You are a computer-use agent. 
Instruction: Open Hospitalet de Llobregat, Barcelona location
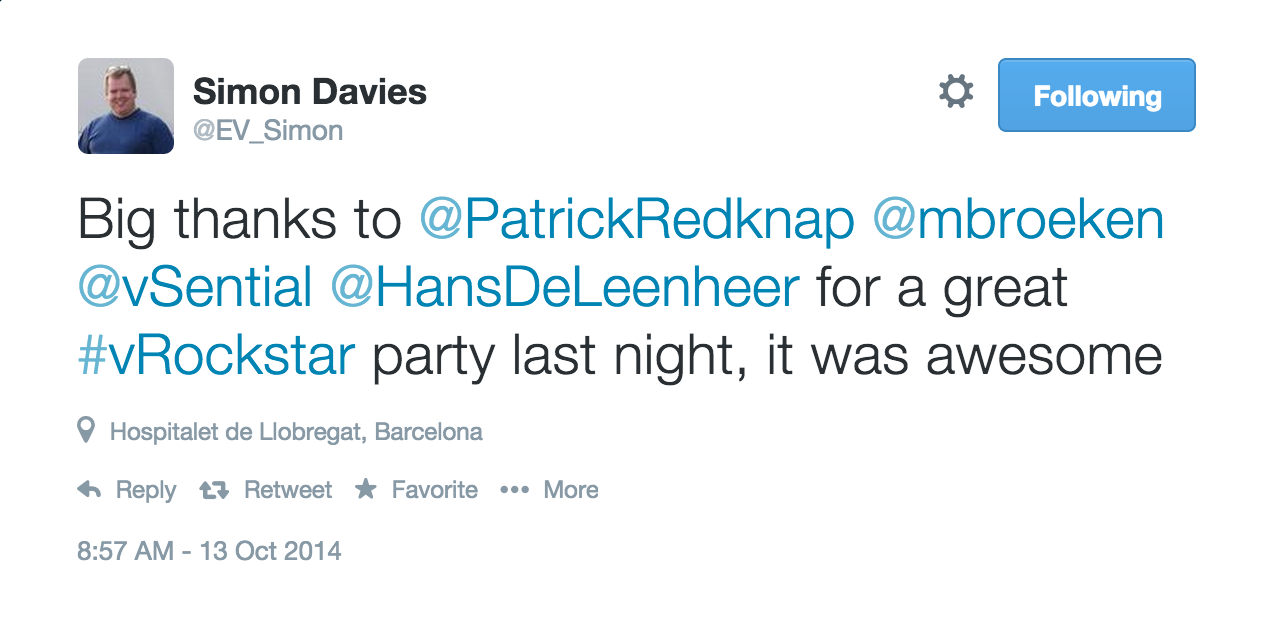[x=296, y=432]
